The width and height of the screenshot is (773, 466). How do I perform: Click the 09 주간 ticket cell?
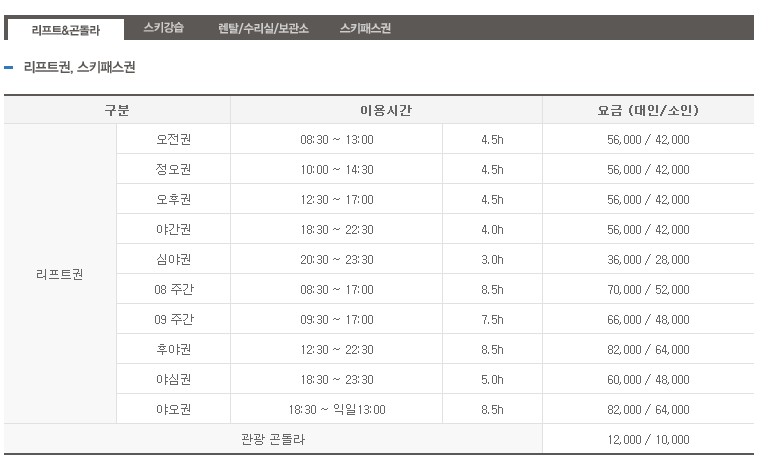(173, 319)
